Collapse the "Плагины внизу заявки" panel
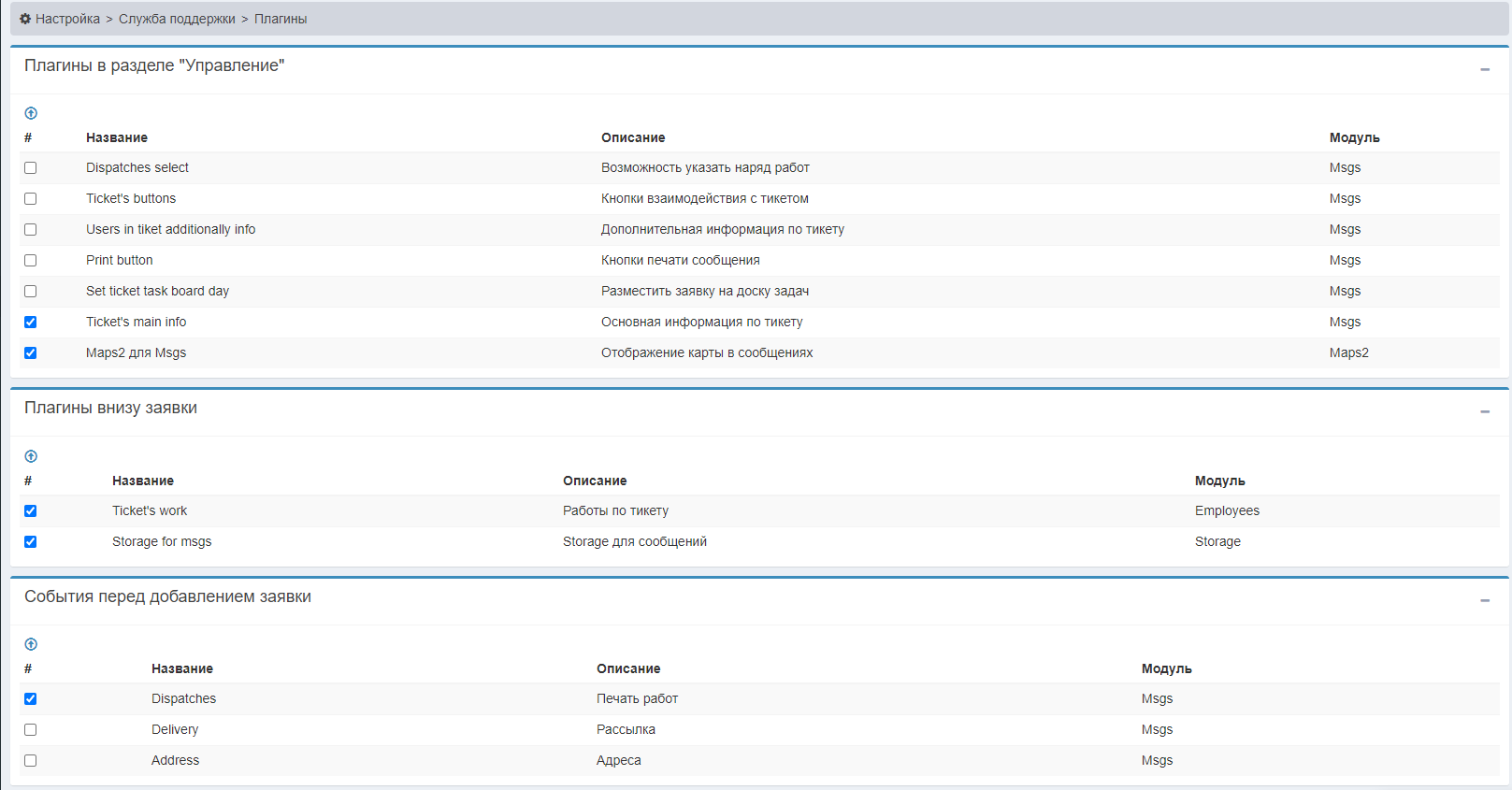This screenshot has width=1512, height=790. coord(1484,411)
